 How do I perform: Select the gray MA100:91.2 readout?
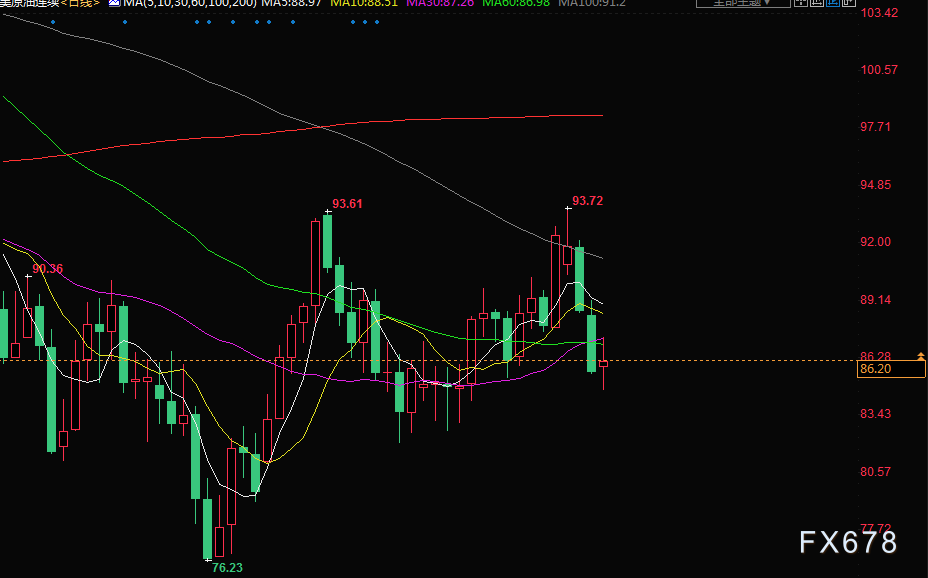(x=592, y=3)
